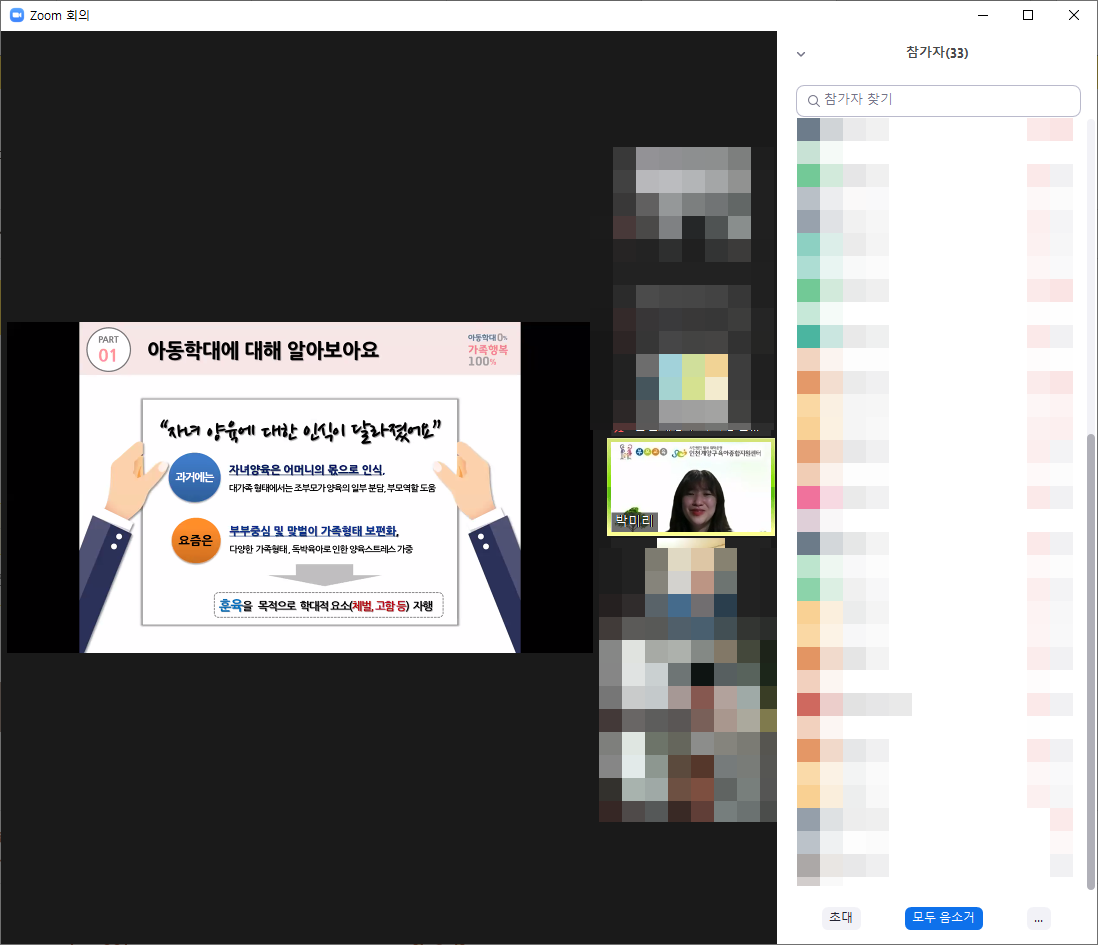Close the Zoom 회의 window
Image resolution: width=1098 pixels, height=945 pixels.
[x=1074, y=15]
